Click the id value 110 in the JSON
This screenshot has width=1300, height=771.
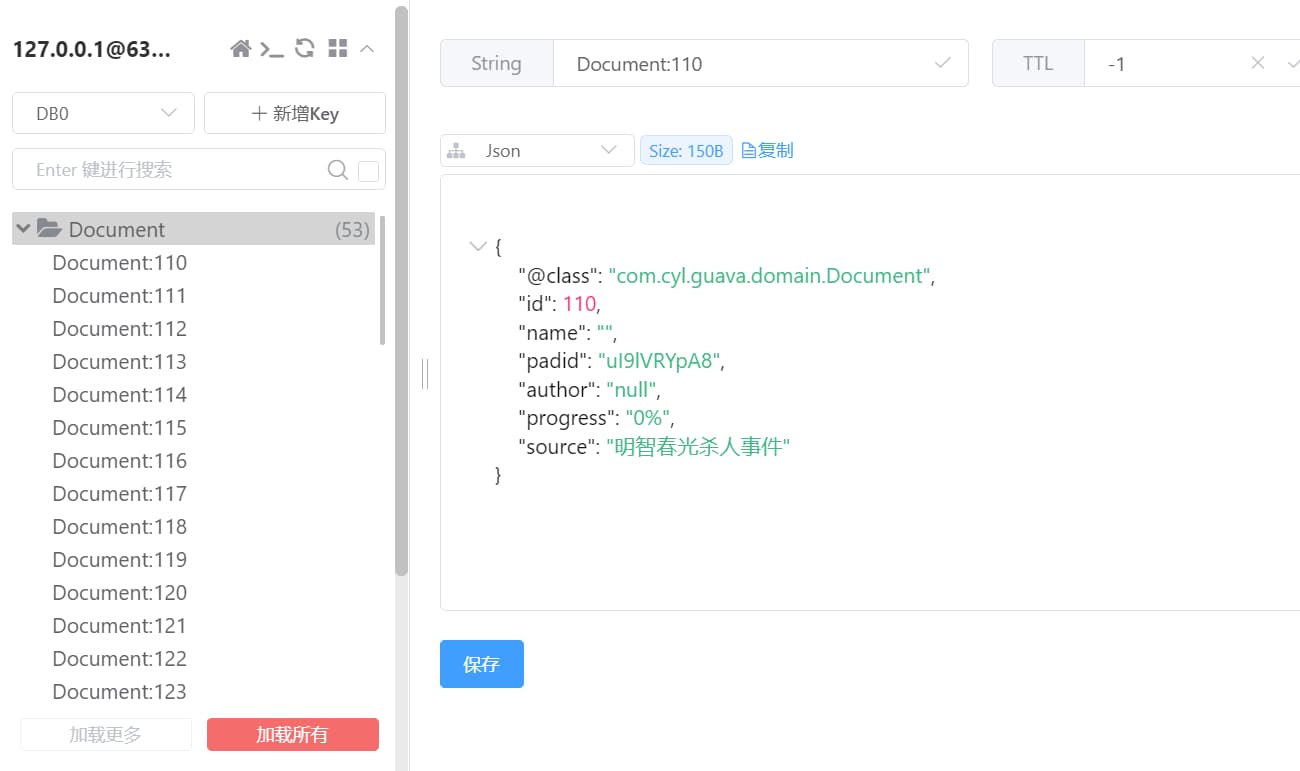tap(579, 304)
